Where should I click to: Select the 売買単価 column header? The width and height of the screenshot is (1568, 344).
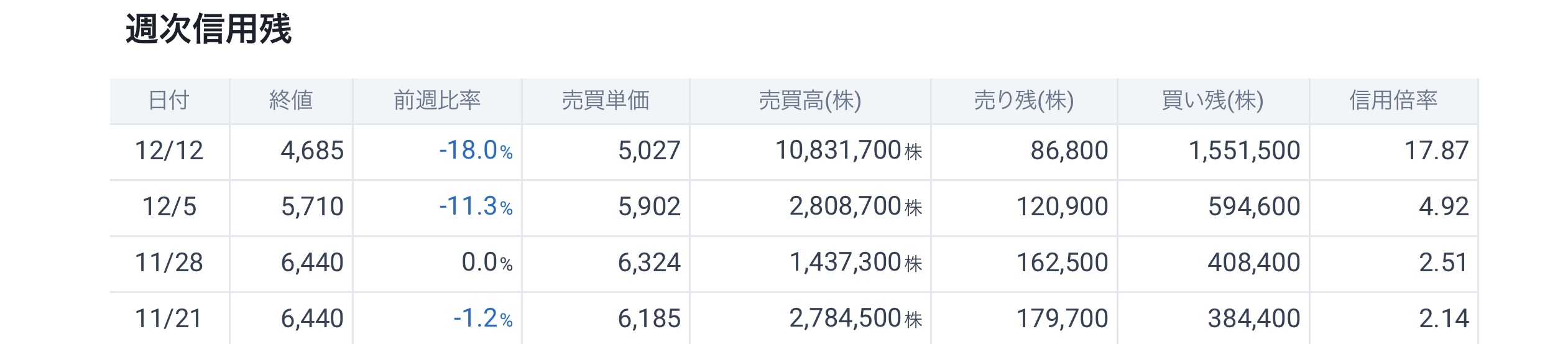606,100
